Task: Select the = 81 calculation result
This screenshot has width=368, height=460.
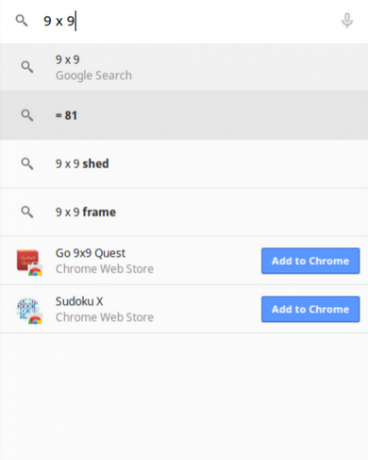Action: (184, 115)
